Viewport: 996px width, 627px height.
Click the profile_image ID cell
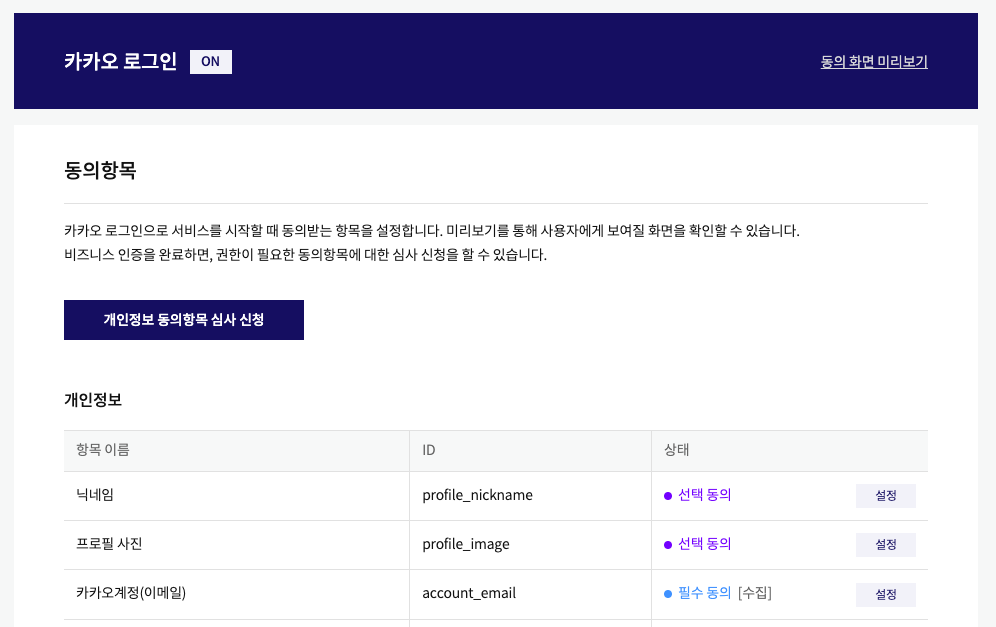click(x=530, y=544)
